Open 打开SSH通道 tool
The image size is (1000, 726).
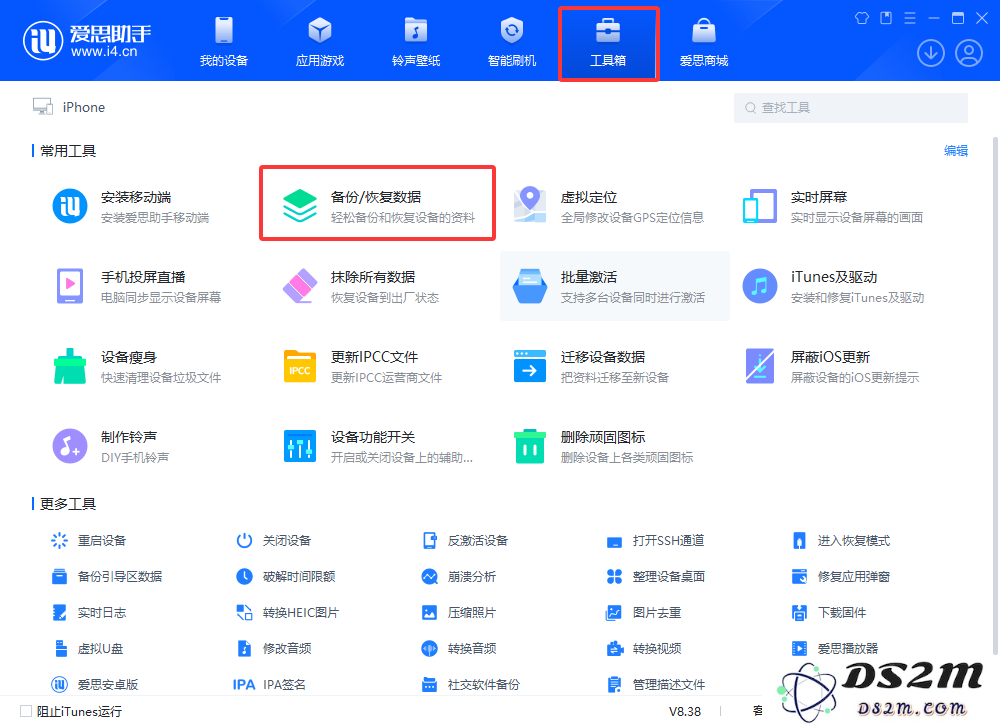656,540
